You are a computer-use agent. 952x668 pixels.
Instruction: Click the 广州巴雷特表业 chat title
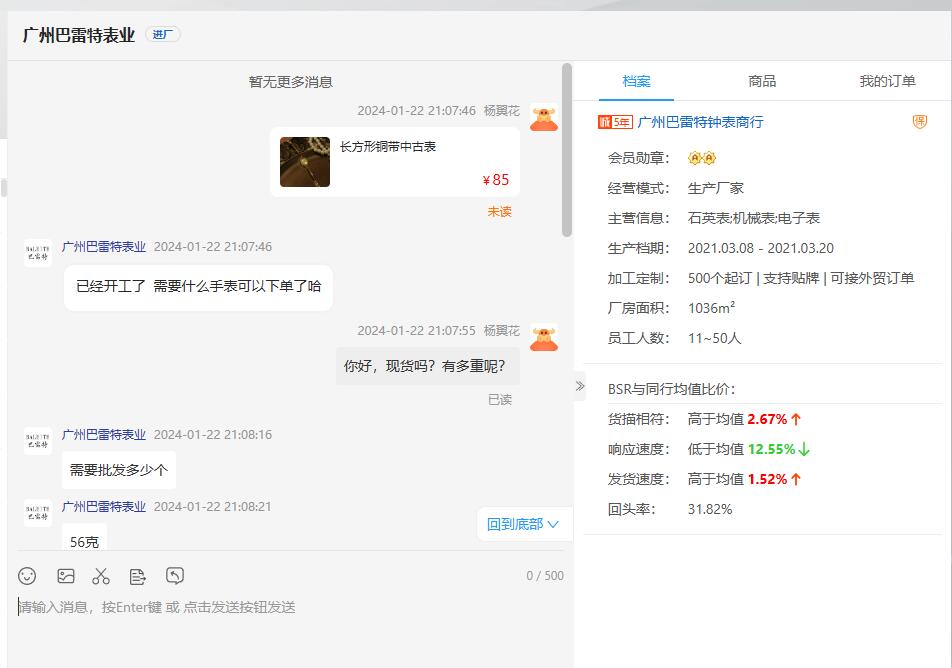79,35
